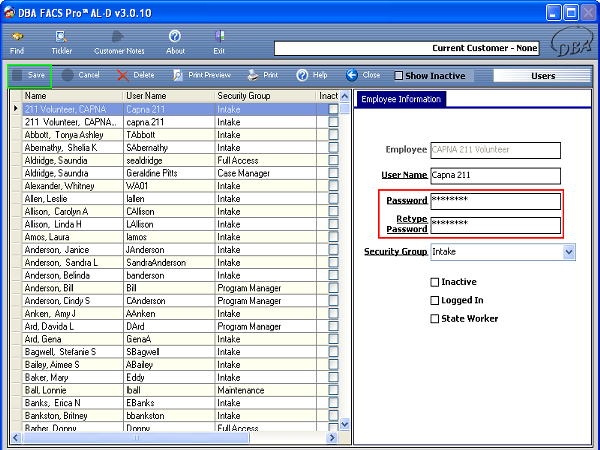Tick Inactive checkbox for Abbott, Tonya Ashley
The image size is (600, 450).
333,135
